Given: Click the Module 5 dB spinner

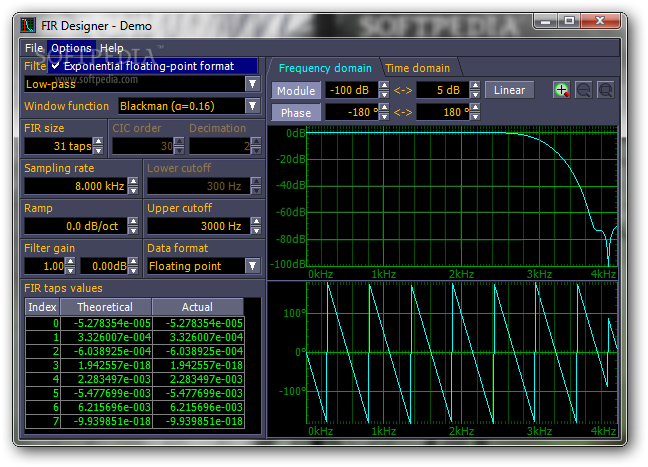Looking at the screenshot, I should click(x=475, y=90).
